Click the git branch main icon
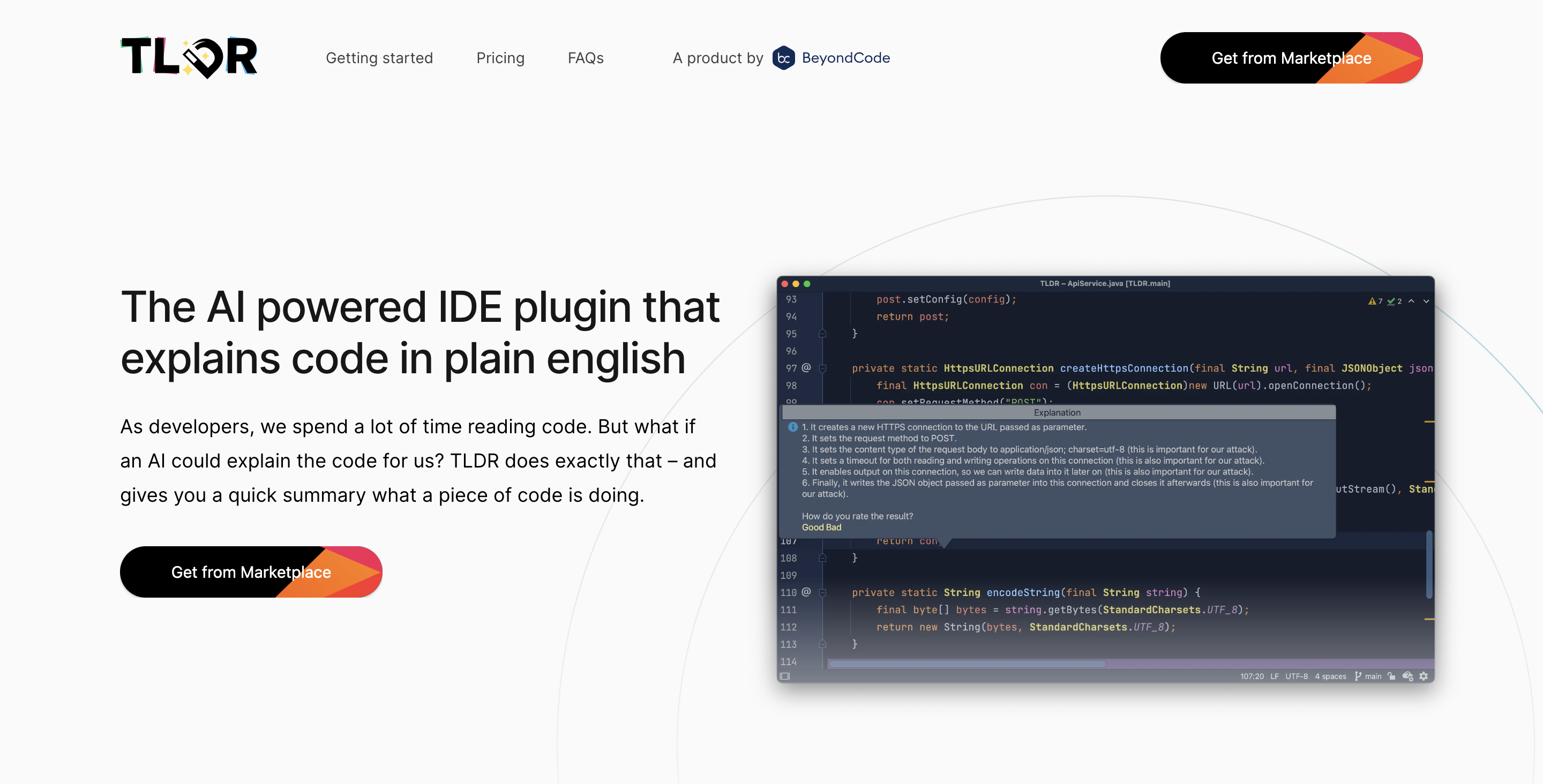The image size is (1543, 784). 1358,676
